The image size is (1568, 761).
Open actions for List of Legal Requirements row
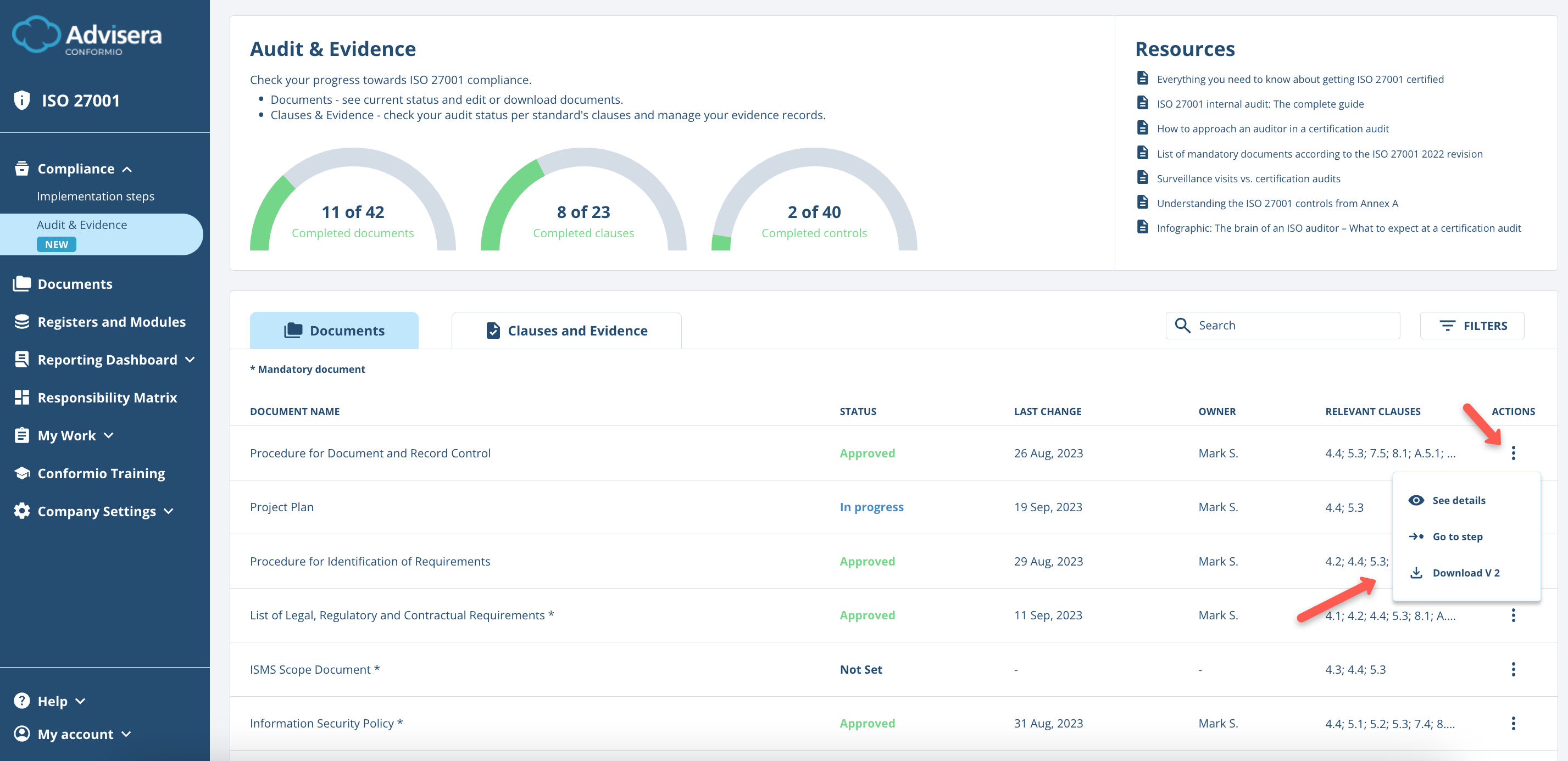click(x=1514, y=615)
